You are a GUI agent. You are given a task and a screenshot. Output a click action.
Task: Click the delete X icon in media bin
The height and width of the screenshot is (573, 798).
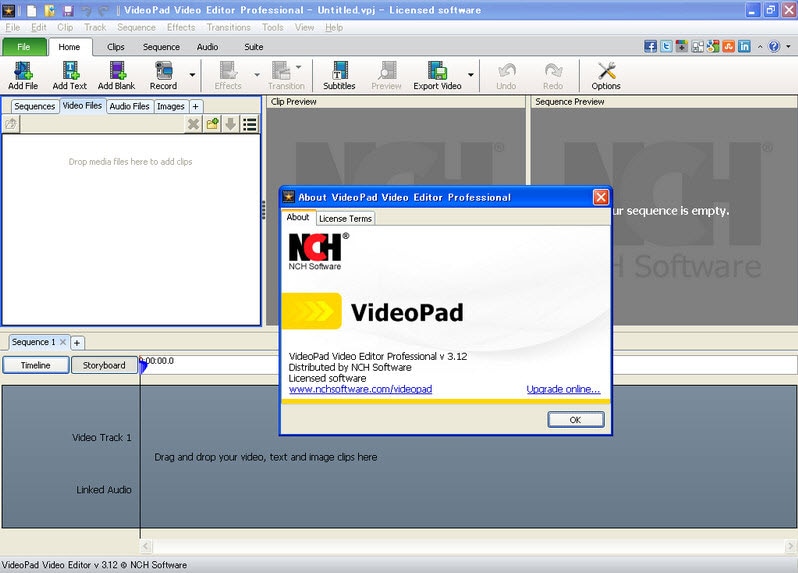pyautogui.click(x=193, y=124)
